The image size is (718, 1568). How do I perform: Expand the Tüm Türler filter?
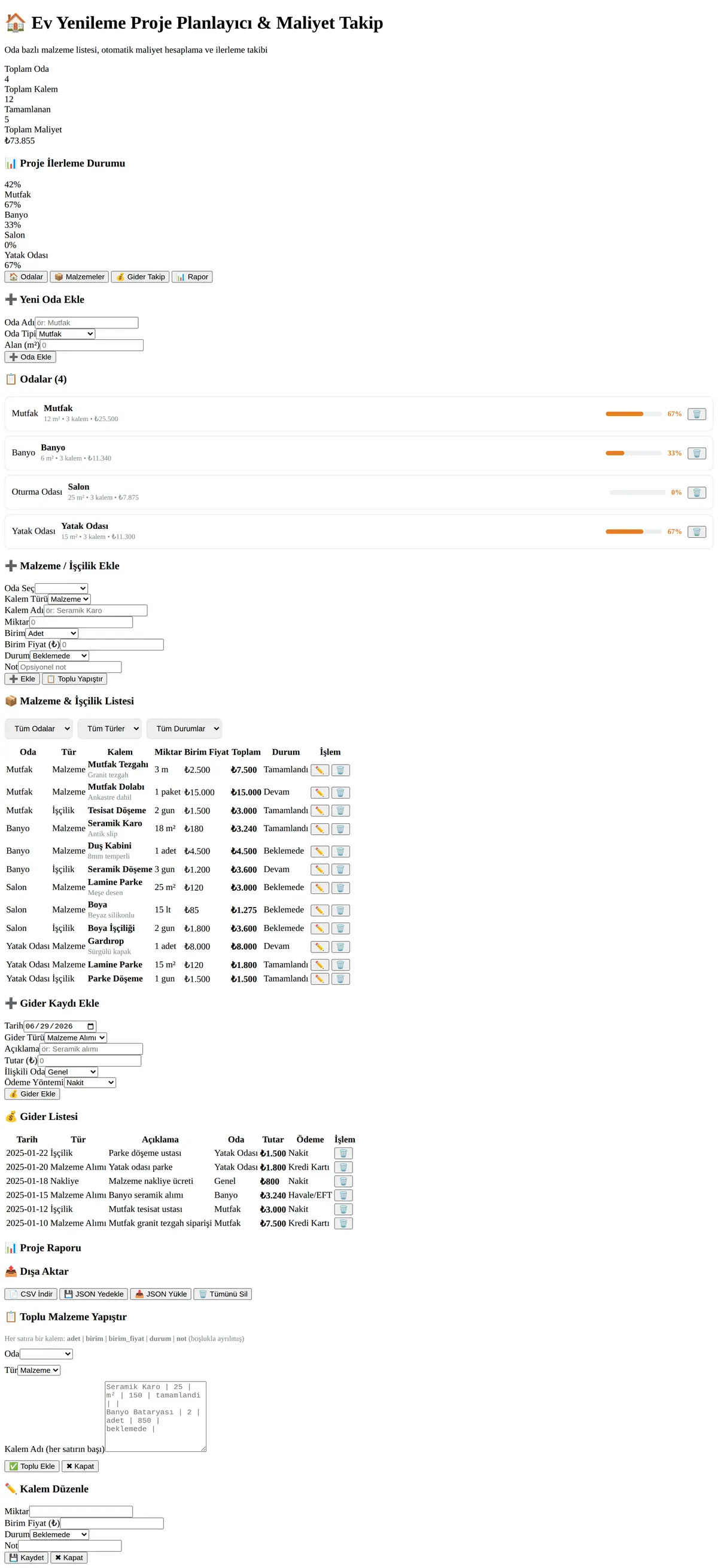[x=109, y=729]
